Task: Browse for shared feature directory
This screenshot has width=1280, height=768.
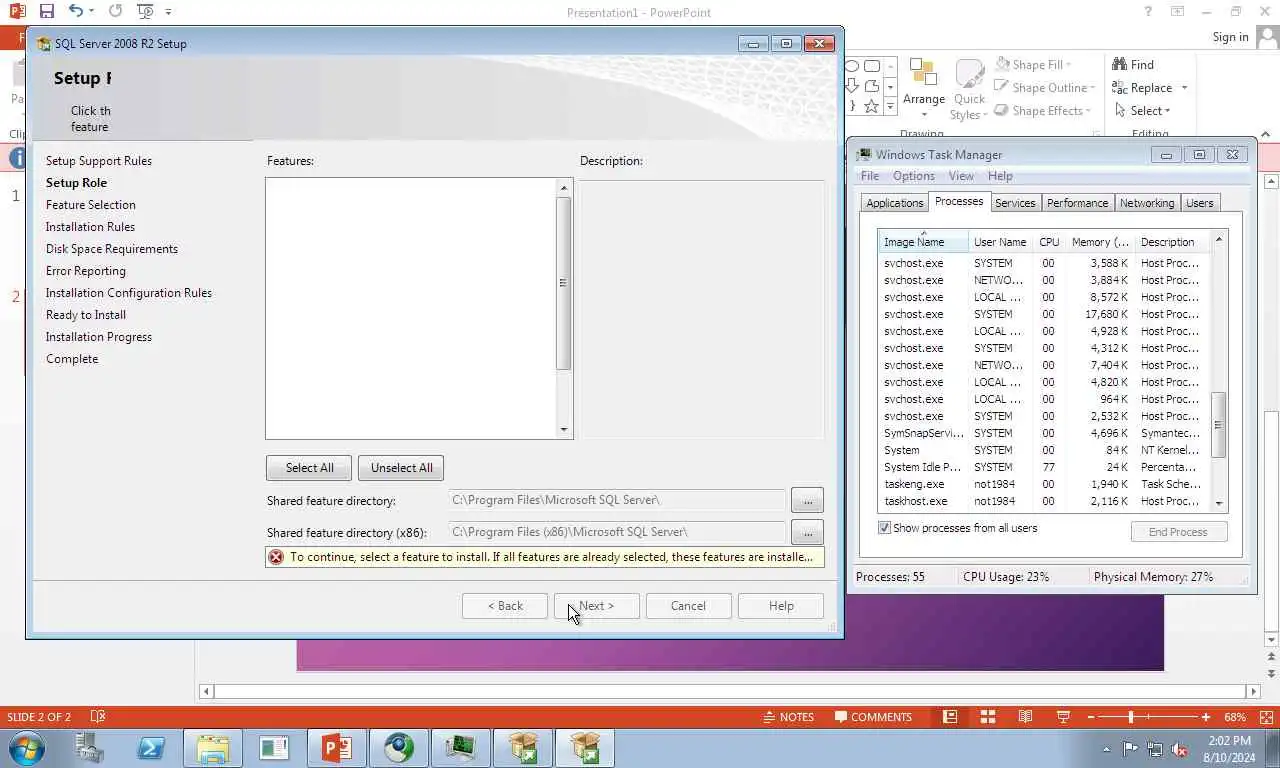Action: [807, 500]
